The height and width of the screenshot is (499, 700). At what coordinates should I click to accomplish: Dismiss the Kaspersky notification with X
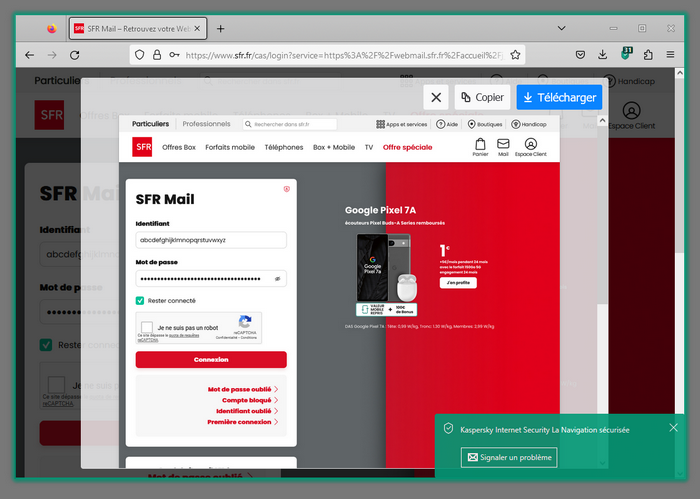(673, 428)
